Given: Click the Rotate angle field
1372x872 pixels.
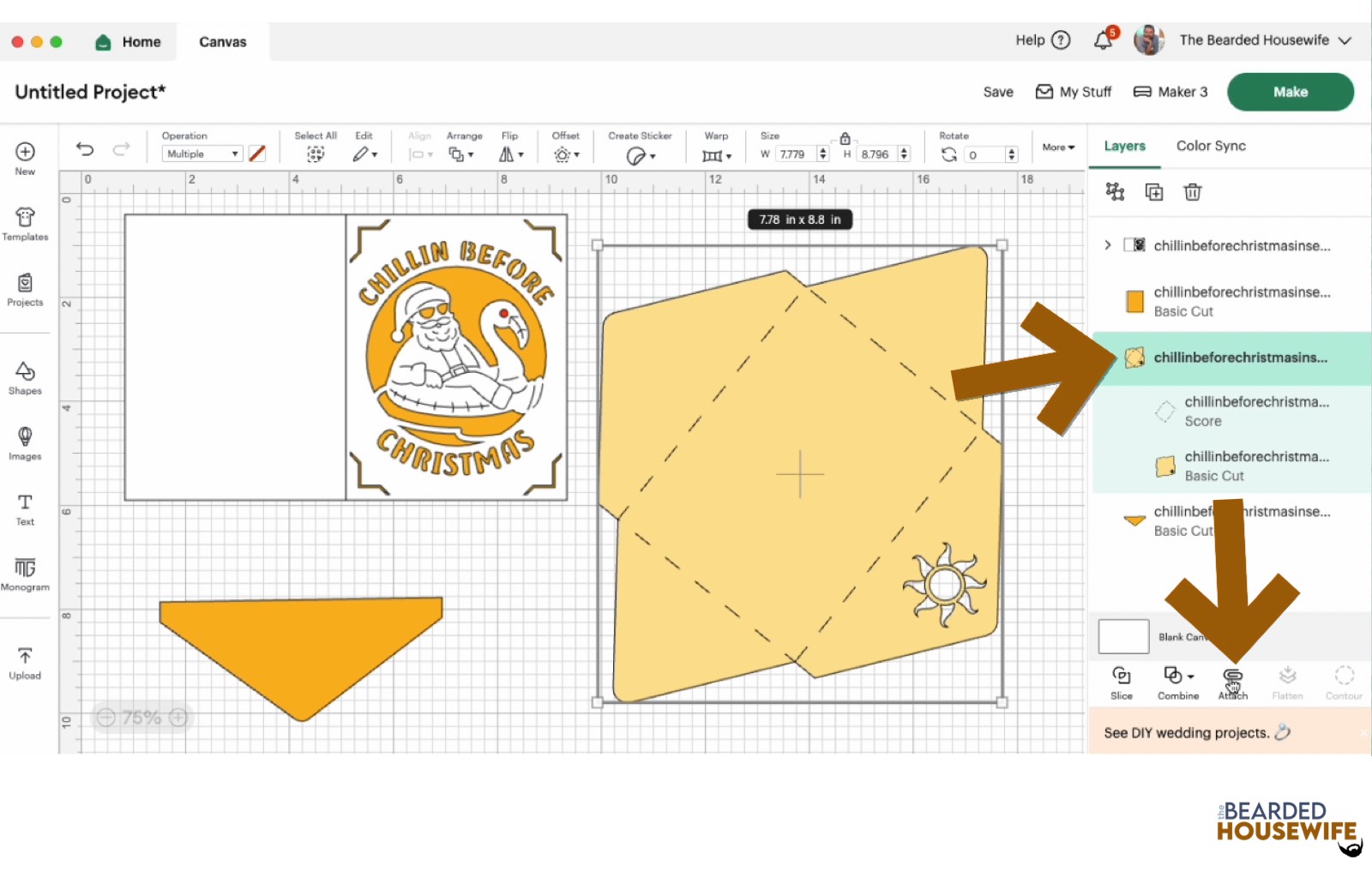Looking at the screenshot, I should click(x=984, y=154).
